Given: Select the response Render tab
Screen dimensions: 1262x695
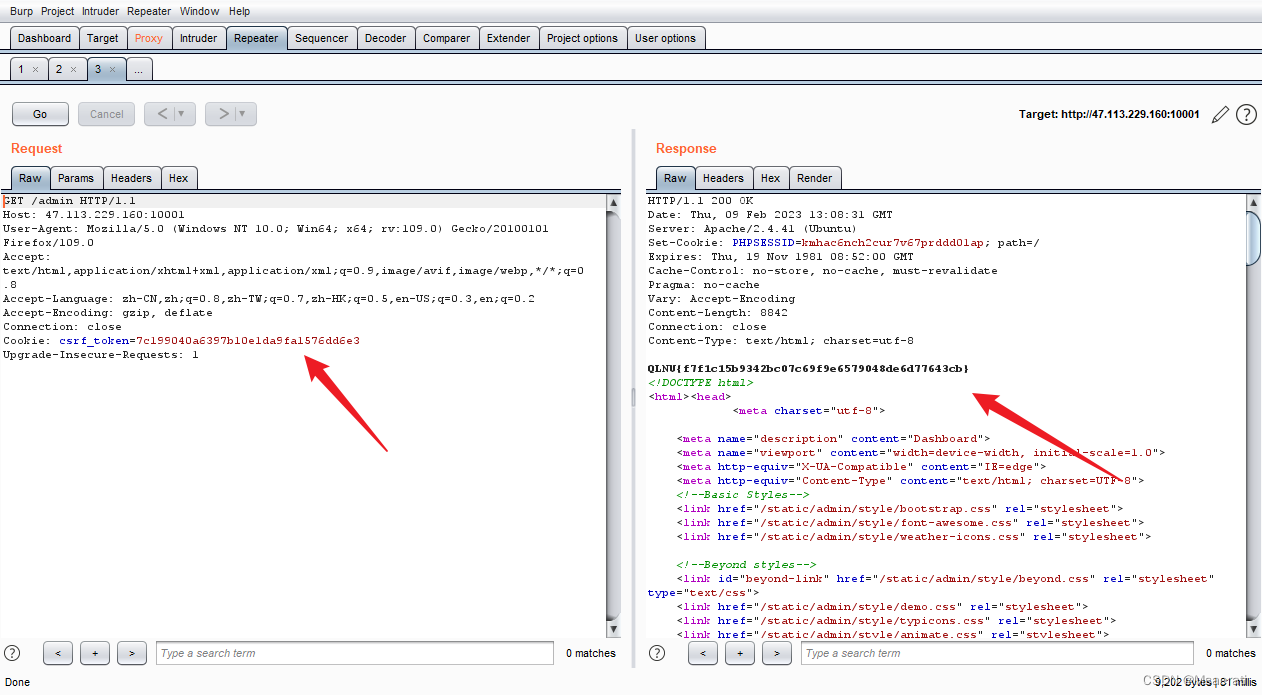Looking at the screenshot, I should [814, 178].
